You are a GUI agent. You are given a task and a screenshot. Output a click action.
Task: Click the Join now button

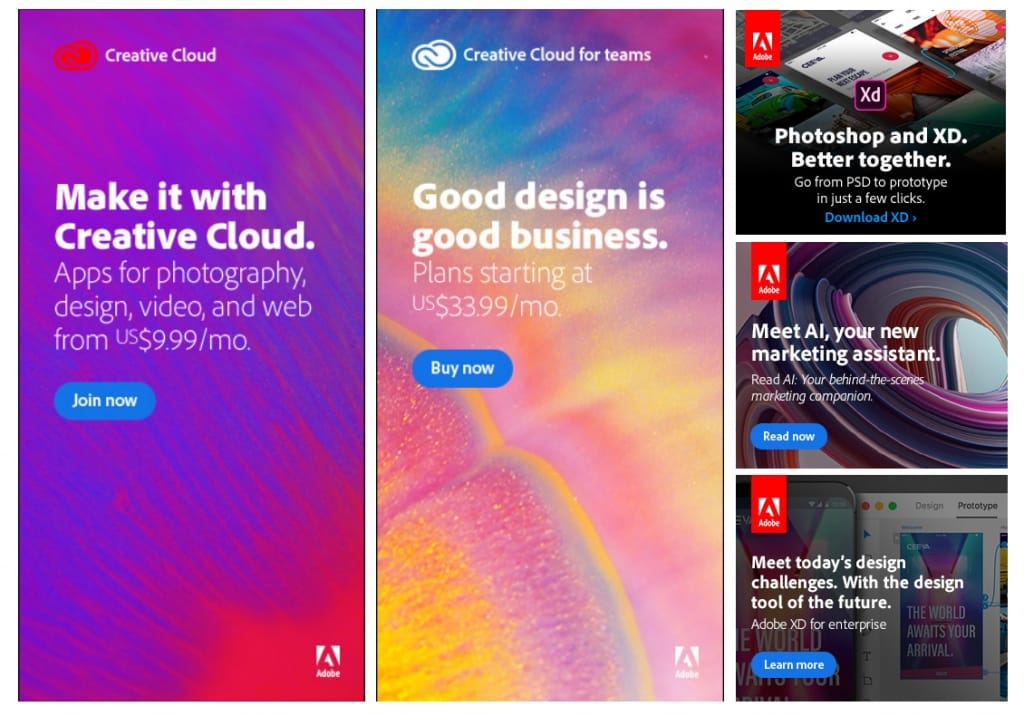click(104, 400)
